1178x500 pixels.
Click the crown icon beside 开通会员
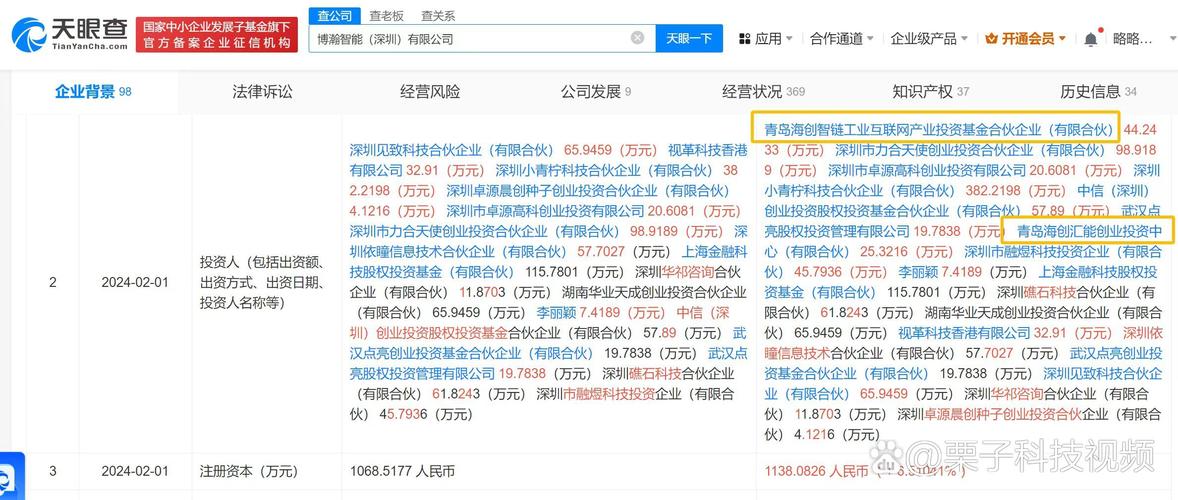[991, 38]
